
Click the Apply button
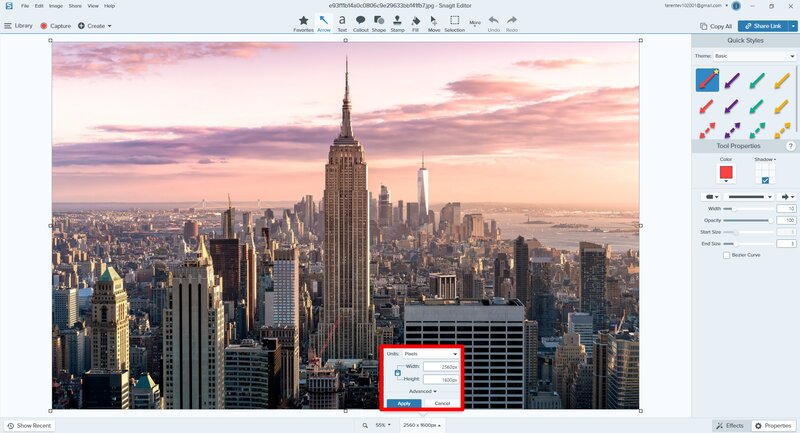click(403, 403)
